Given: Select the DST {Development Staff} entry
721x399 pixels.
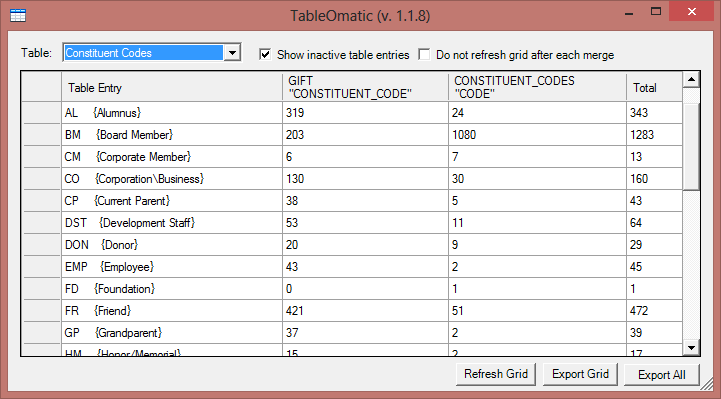Looking at the screenshot, I should click(172, 223).
